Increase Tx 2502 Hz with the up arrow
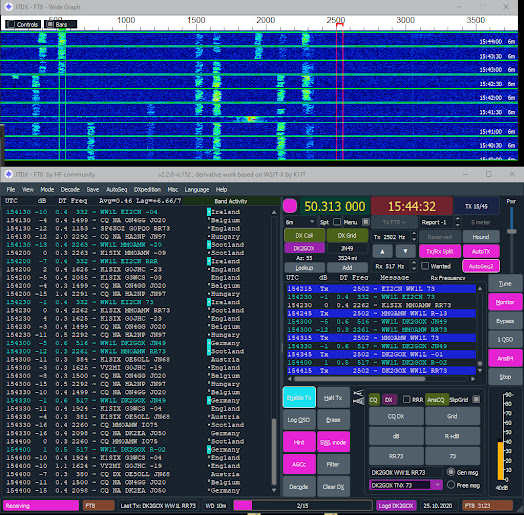 pos(414,234)
